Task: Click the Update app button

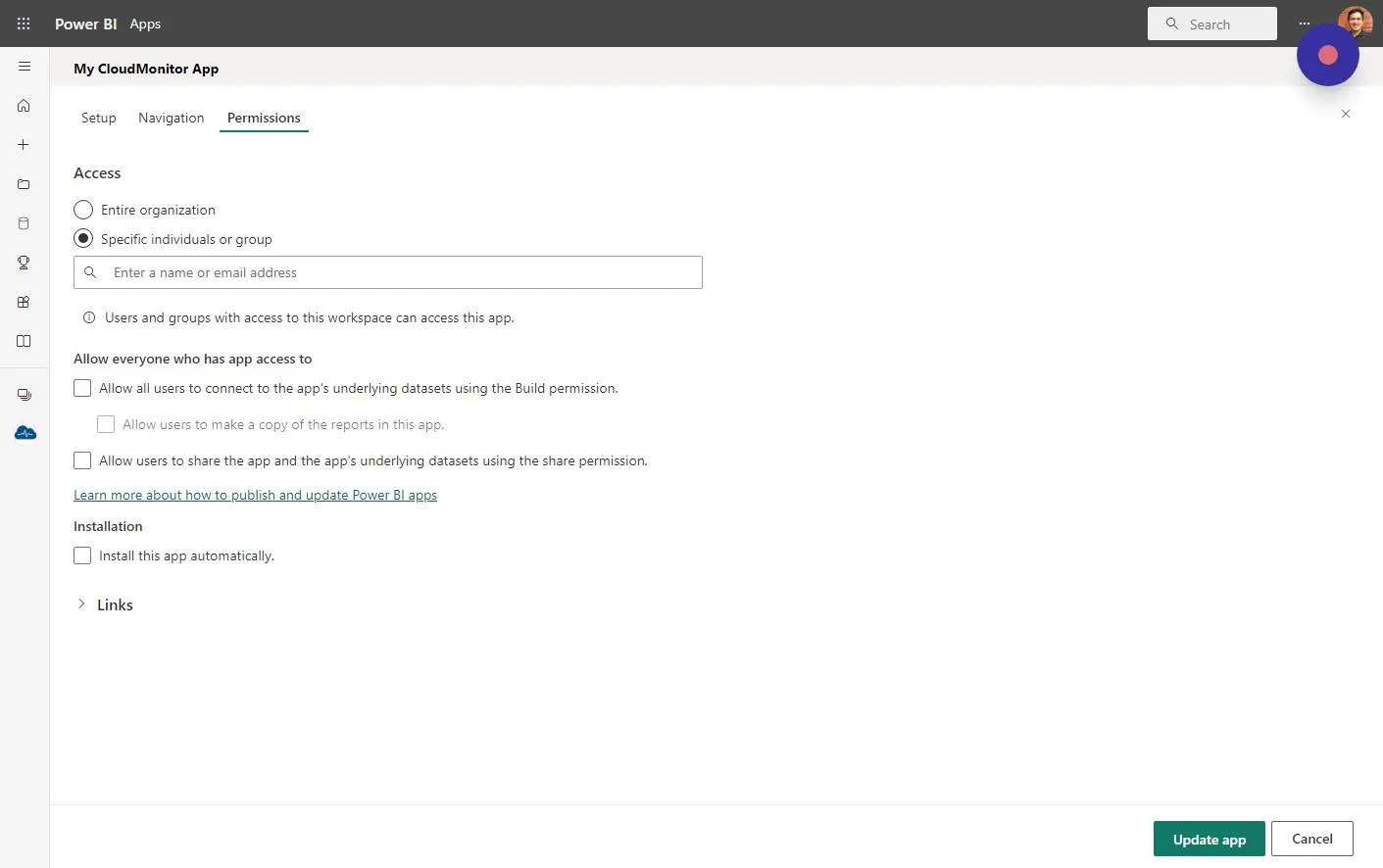Action: (x=1210, y=839)
